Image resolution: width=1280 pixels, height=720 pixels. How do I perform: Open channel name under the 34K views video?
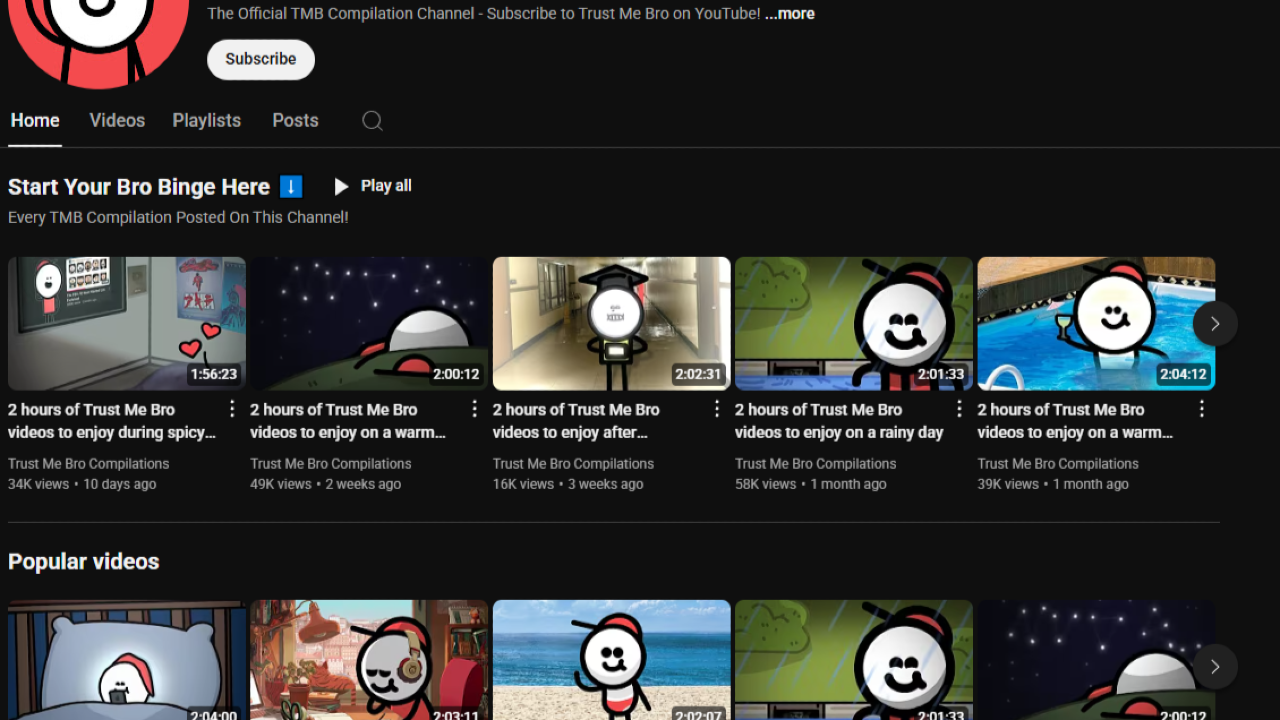(89, 464)
